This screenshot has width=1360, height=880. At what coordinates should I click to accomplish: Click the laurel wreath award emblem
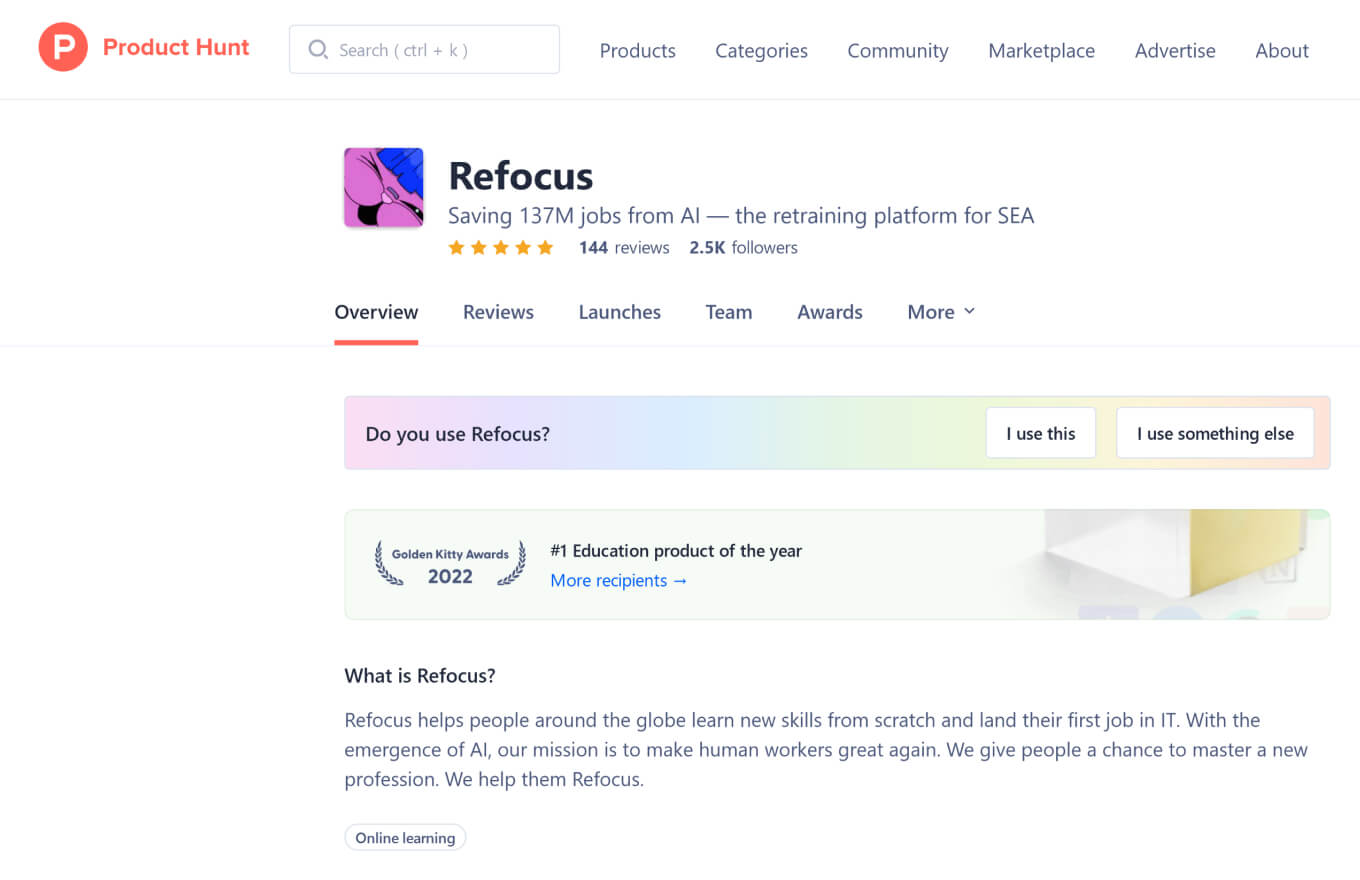pyautogui.click(x=384, y=564)
